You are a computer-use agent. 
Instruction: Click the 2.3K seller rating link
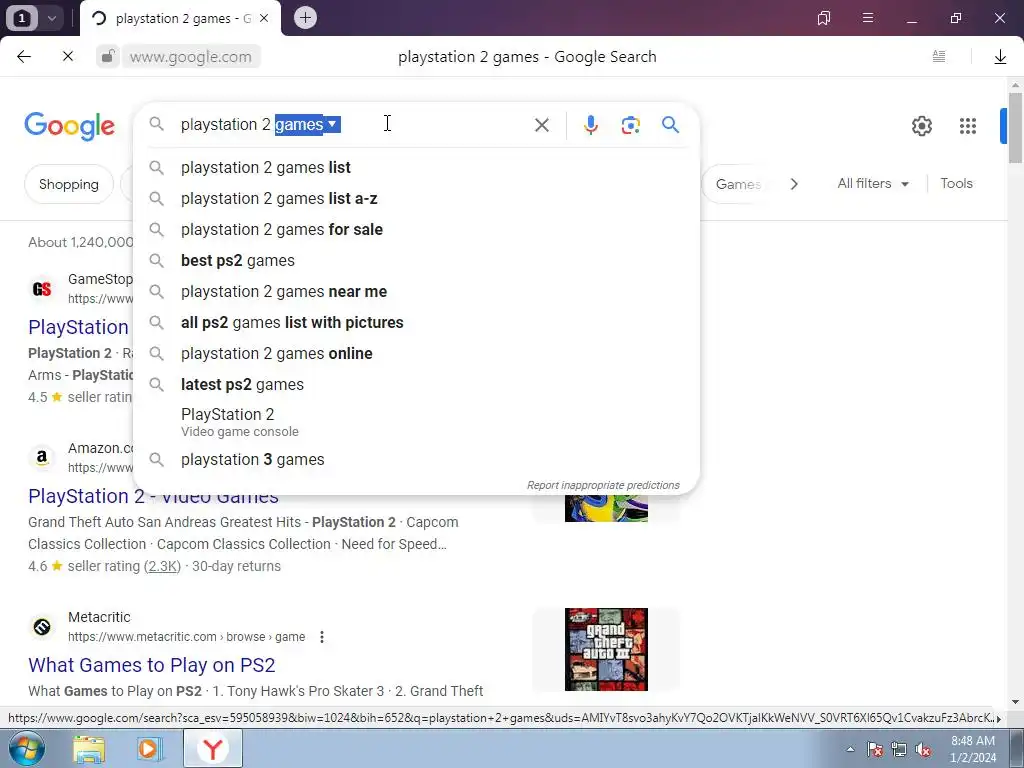[x=163, y=566]
